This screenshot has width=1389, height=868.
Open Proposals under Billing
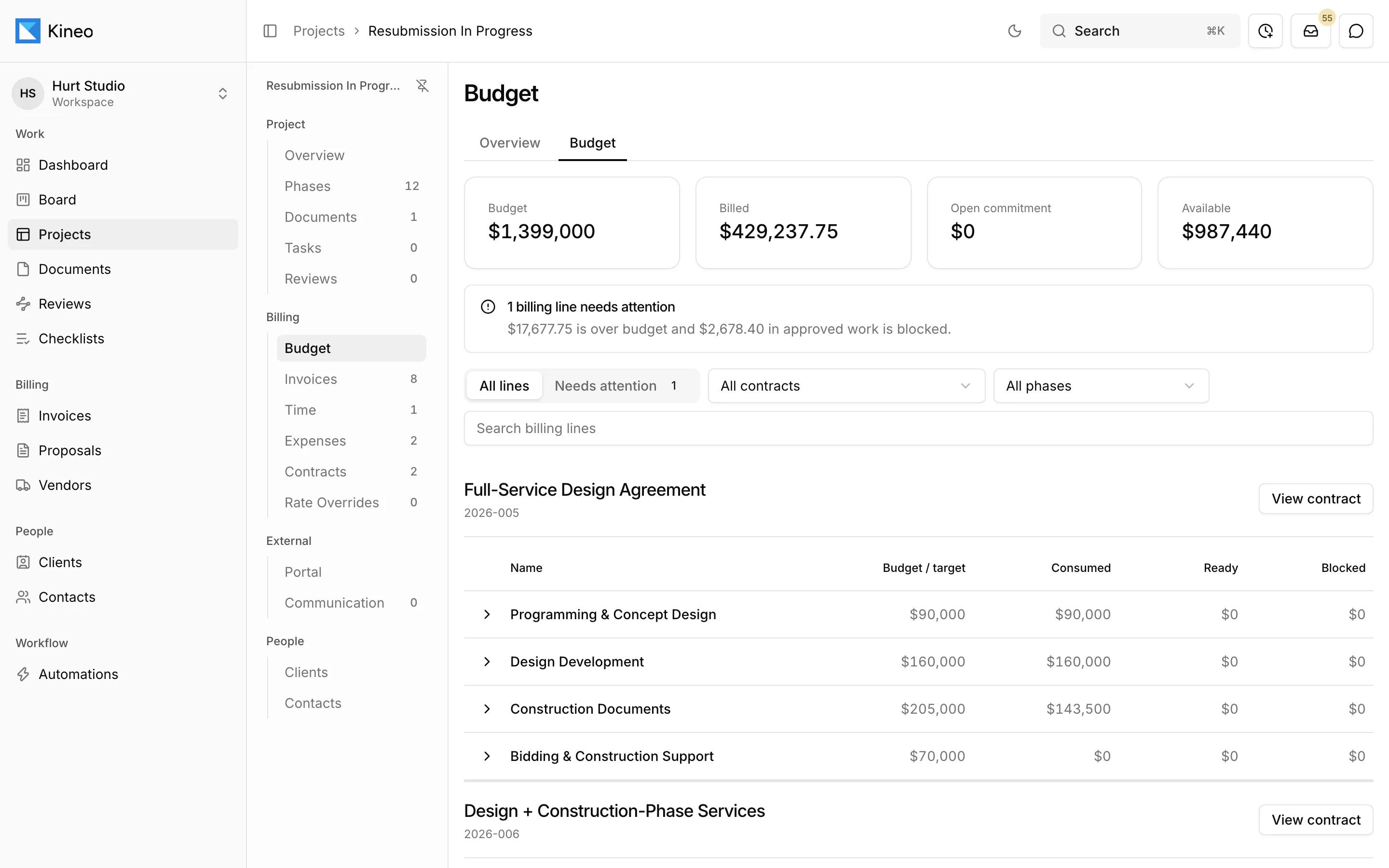click(123, 451)
